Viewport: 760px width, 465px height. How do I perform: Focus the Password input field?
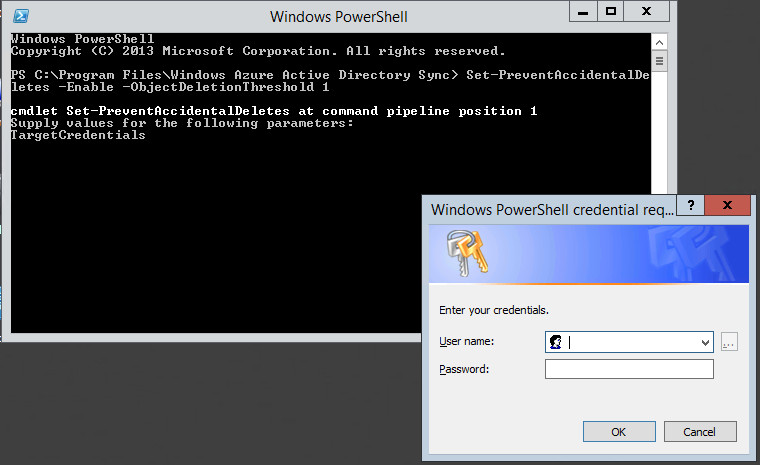coord(629,369)
